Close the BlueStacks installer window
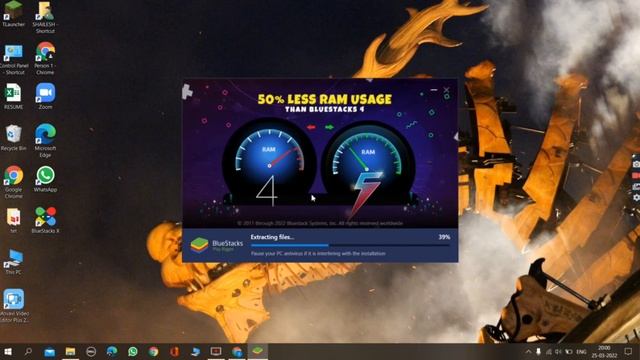Image resolution: width=640 pixels, height=360 pixels. pyautogui.click(x=447, y=90)
